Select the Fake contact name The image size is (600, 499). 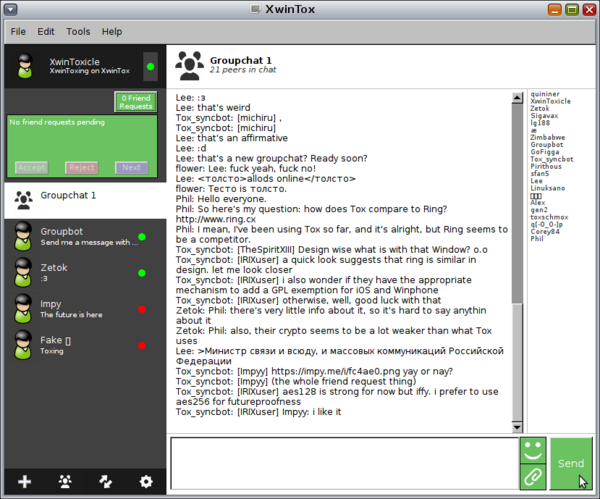click(55, 340)
